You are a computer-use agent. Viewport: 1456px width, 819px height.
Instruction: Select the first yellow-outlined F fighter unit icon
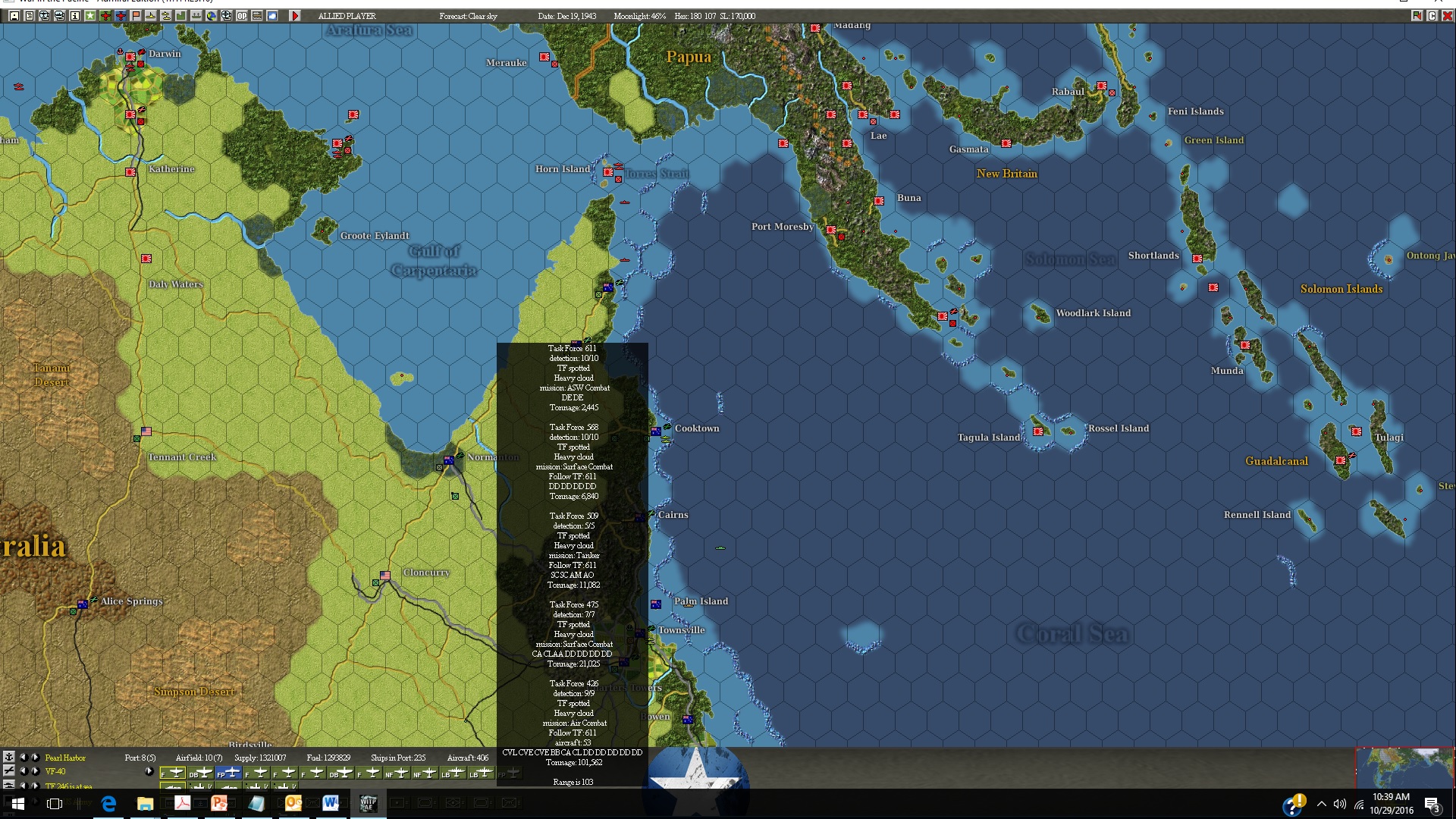point(173,773)
